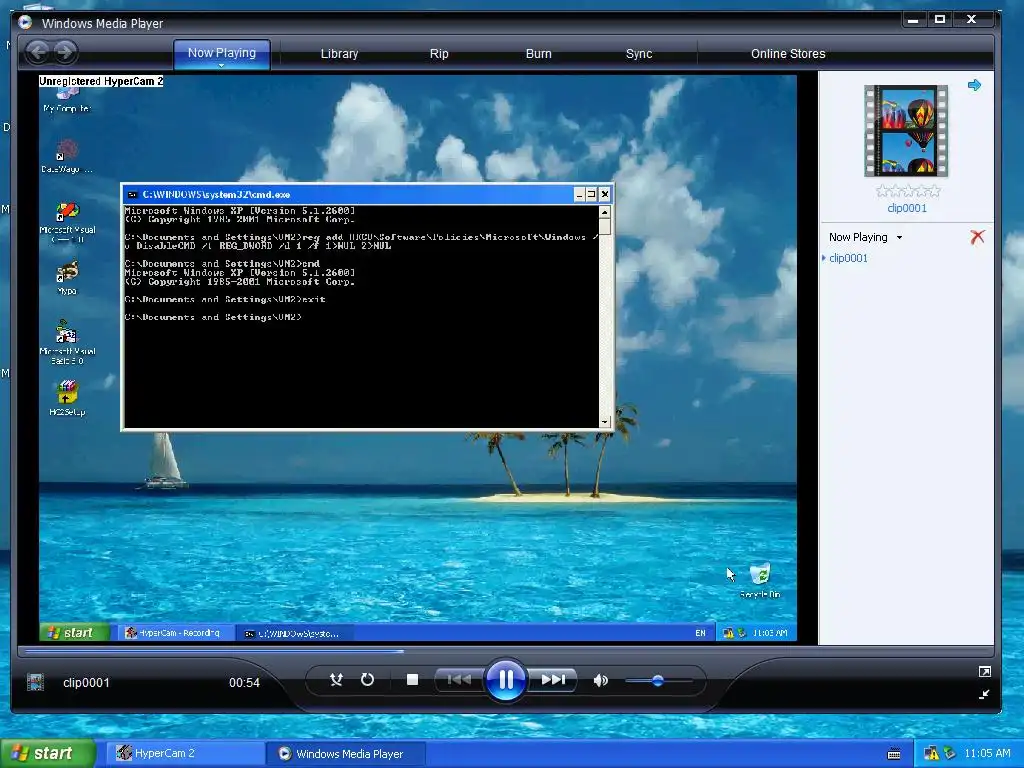Select clip0001 in the playlist
The image size is (1024, 768).
click(x=848, y=258)
